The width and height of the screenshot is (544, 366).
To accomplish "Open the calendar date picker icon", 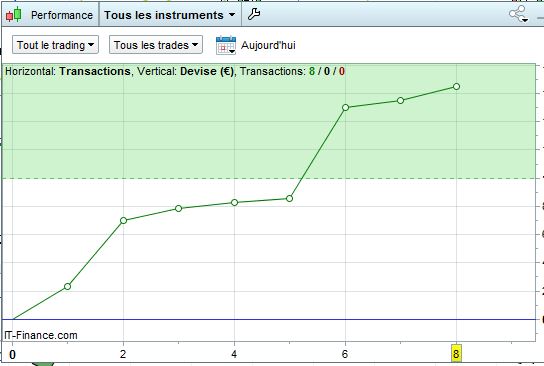I will tap(226, 45).
